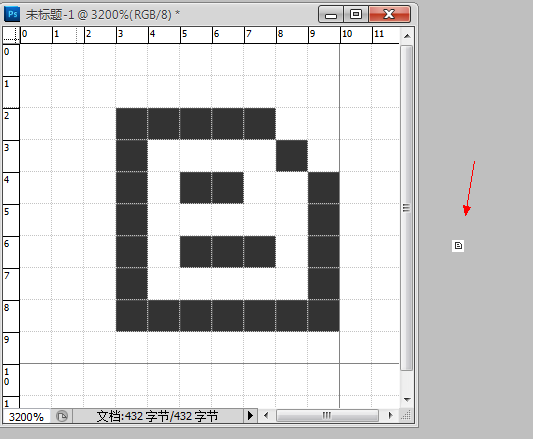Click the horizontal scrollbar thumb
This screenshot has width=533, height=439.
click(327, 416)
